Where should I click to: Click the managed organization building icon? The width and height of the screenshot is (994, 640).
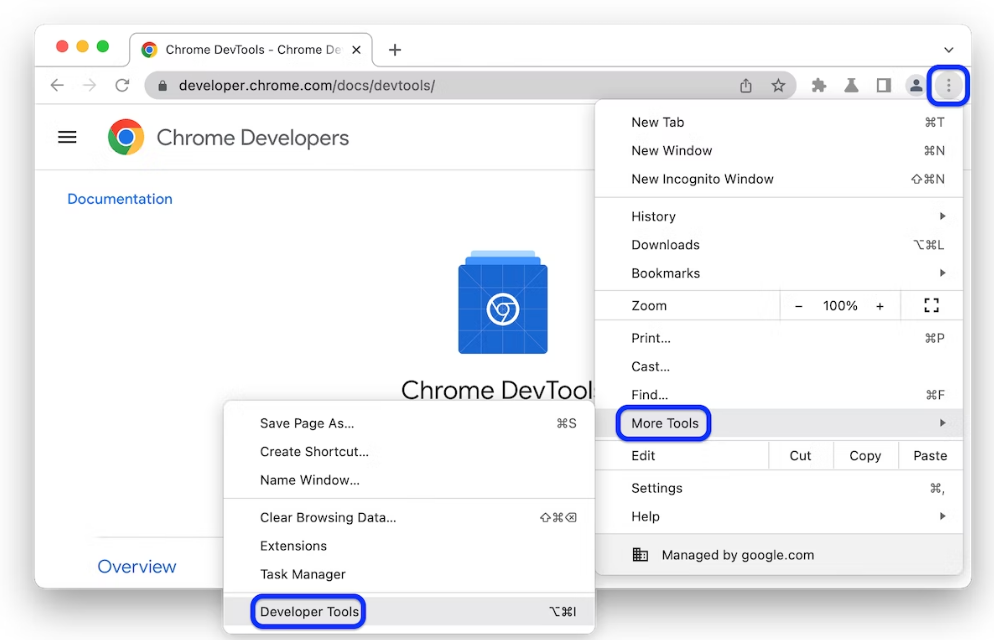tap(640, 555)
